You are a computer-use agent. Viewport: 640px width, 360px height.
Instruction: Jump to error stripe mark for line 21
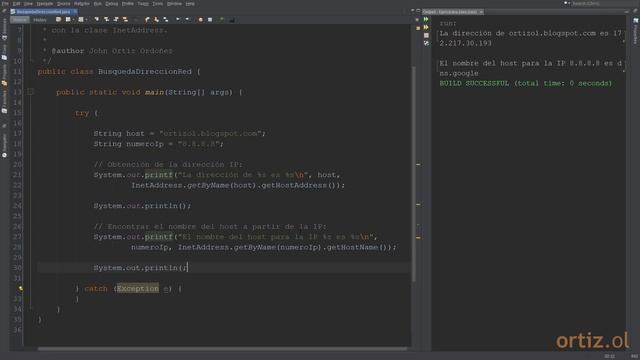tap(418, 164)
